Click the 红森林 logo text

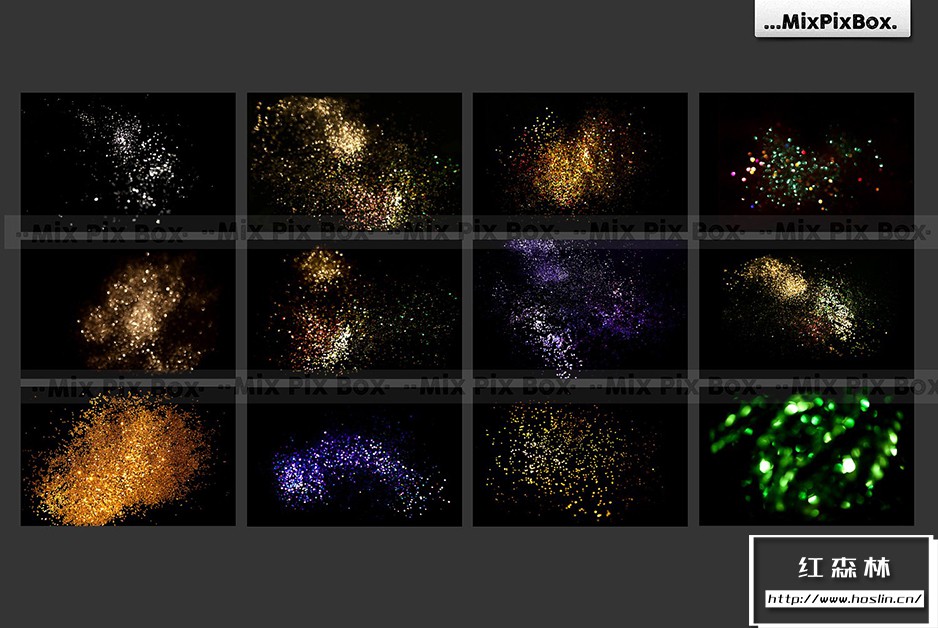click(844, 567)
